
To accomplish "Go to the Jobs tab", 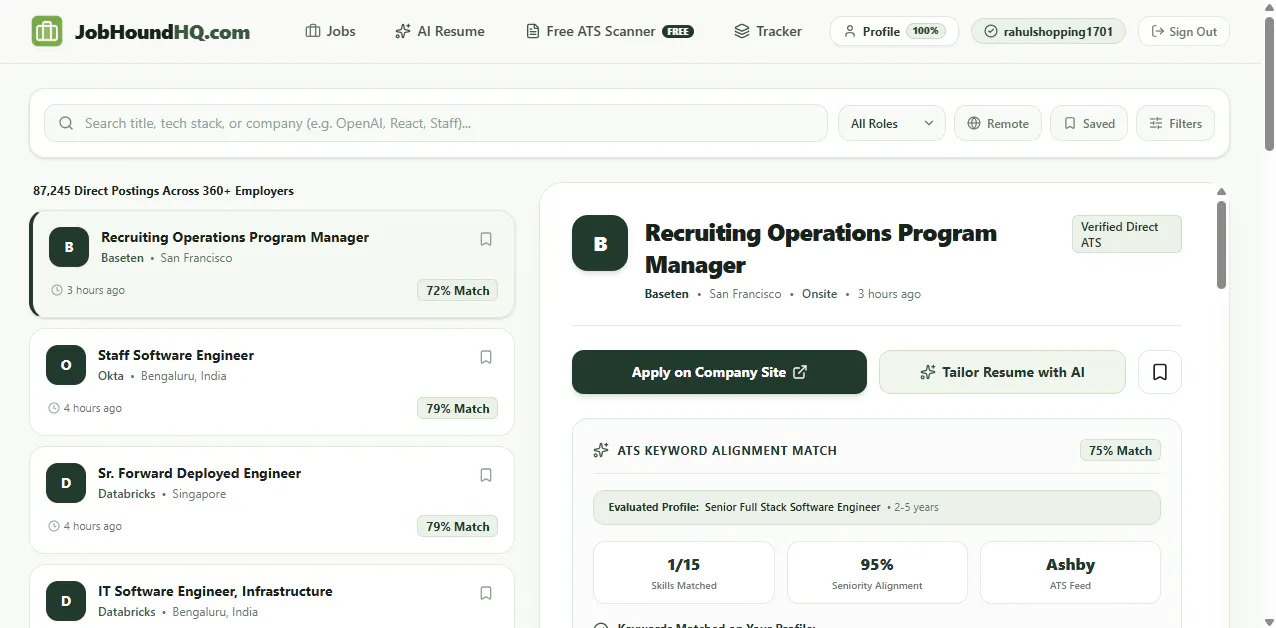I will pyautogui.click(x=330, y=31).
